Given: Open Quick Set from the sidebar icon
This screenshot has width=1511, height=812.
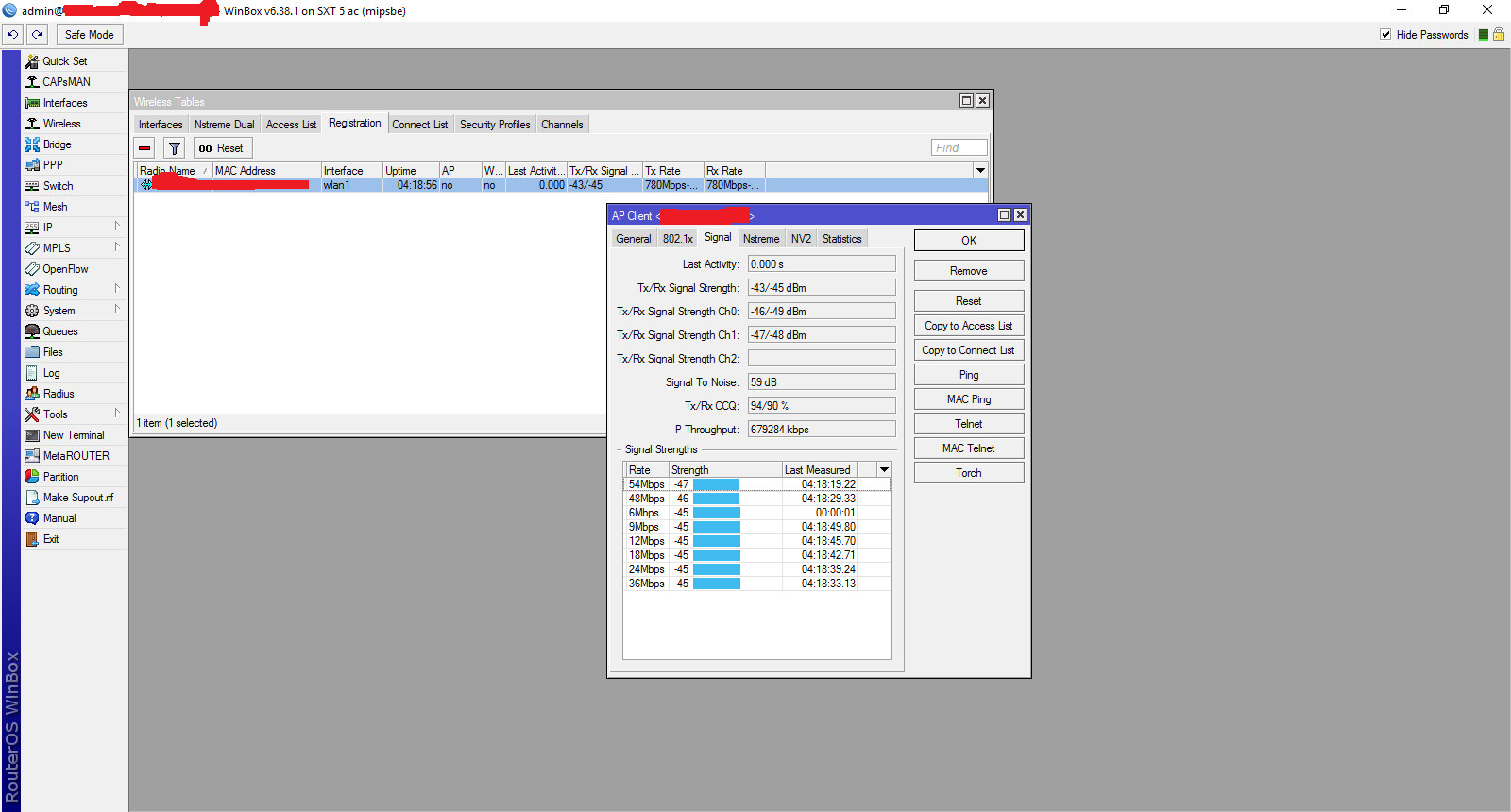Looking at the screenshot, I should tap(32, 61).
